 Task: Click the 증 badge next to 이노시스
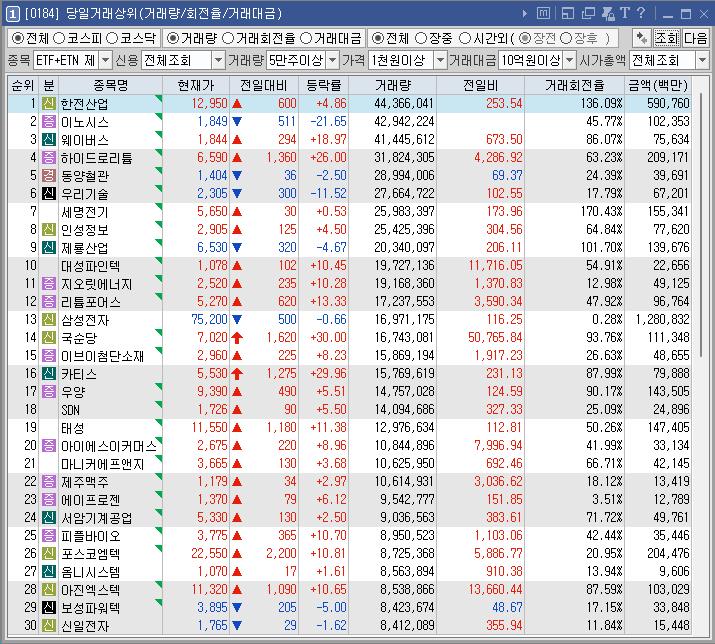pyautogui.click(x=49, y=121)
